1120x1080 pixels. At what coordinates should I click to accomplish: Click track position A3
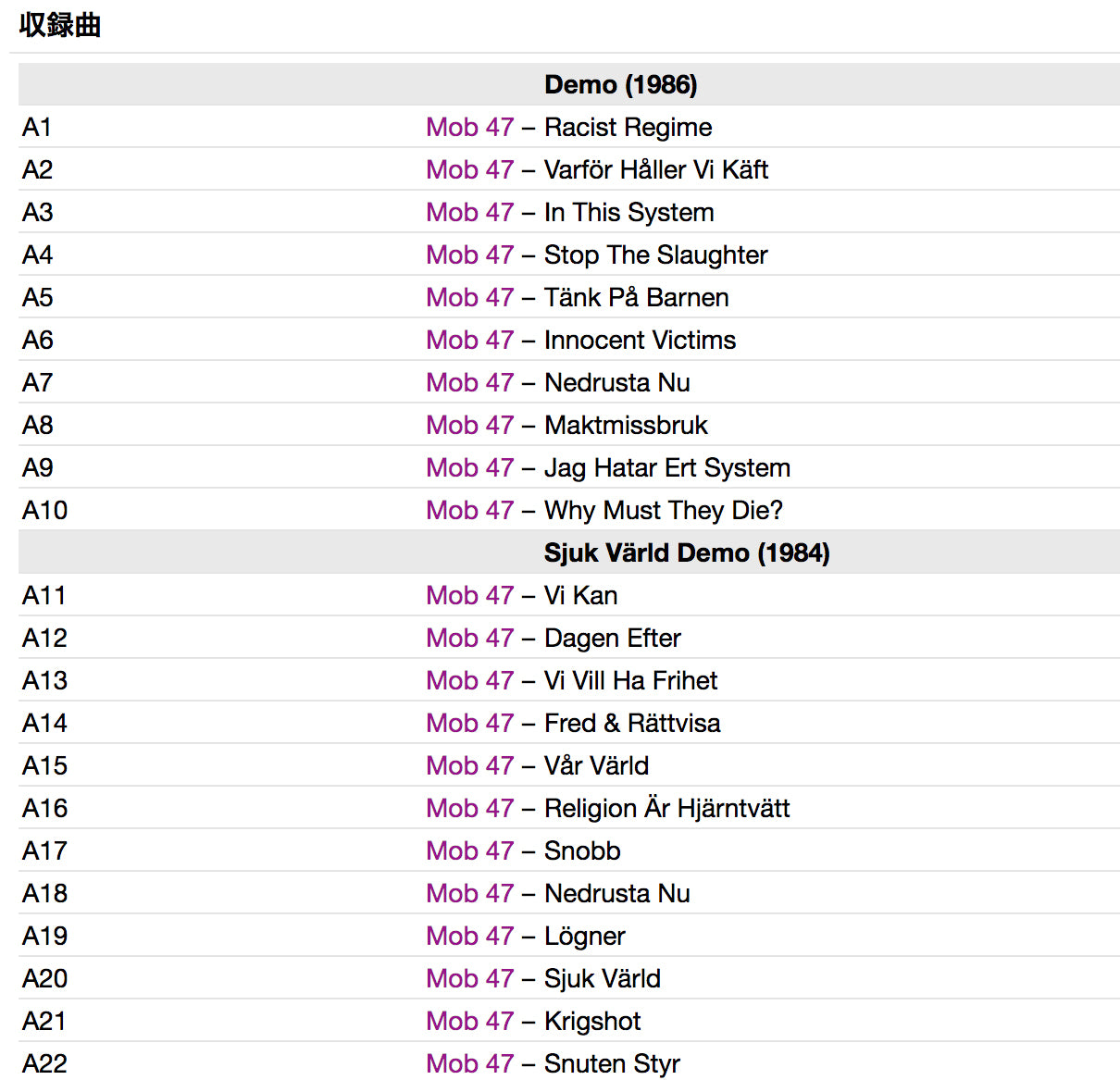pyautogui.click(x=38, y=212)
